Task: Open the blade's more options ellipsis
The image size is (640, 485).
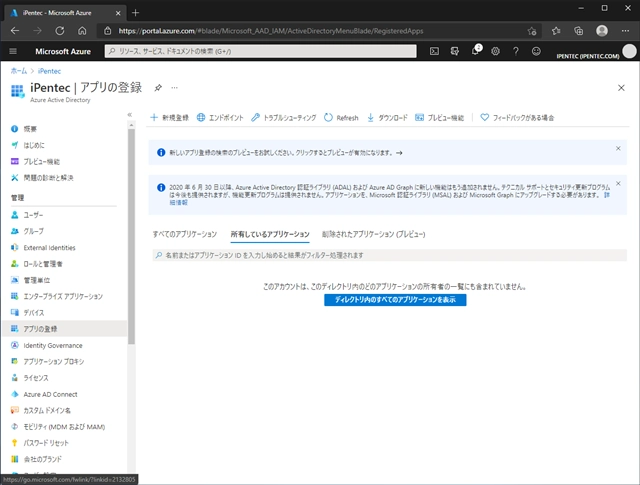Action: [174, 87]
